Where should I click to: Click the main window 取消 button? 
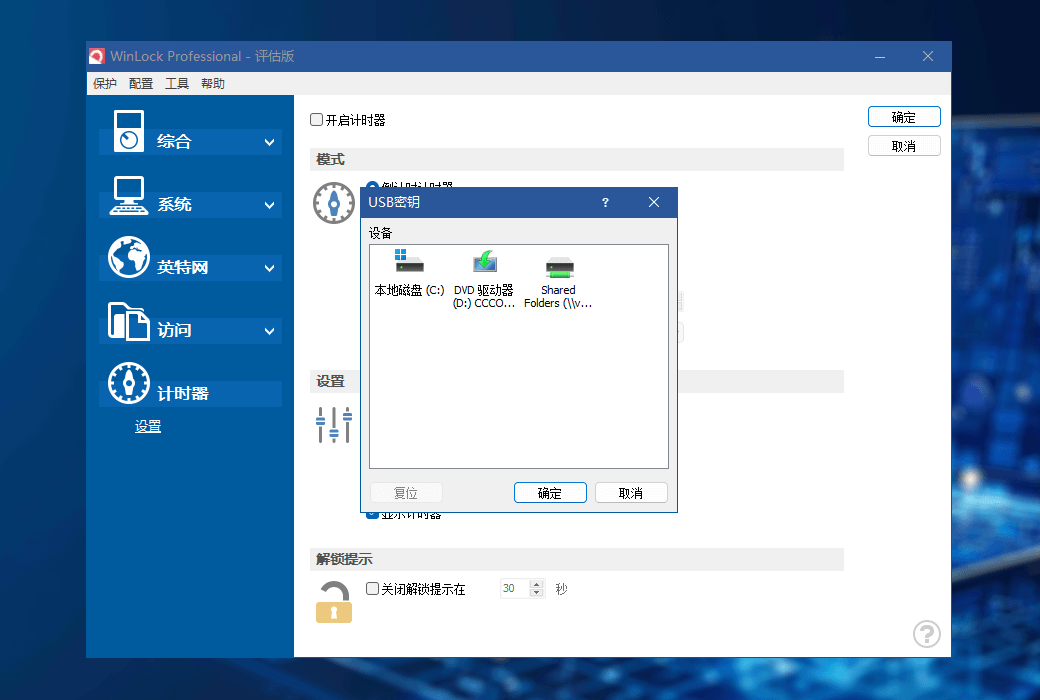click(x=904, y=146)
